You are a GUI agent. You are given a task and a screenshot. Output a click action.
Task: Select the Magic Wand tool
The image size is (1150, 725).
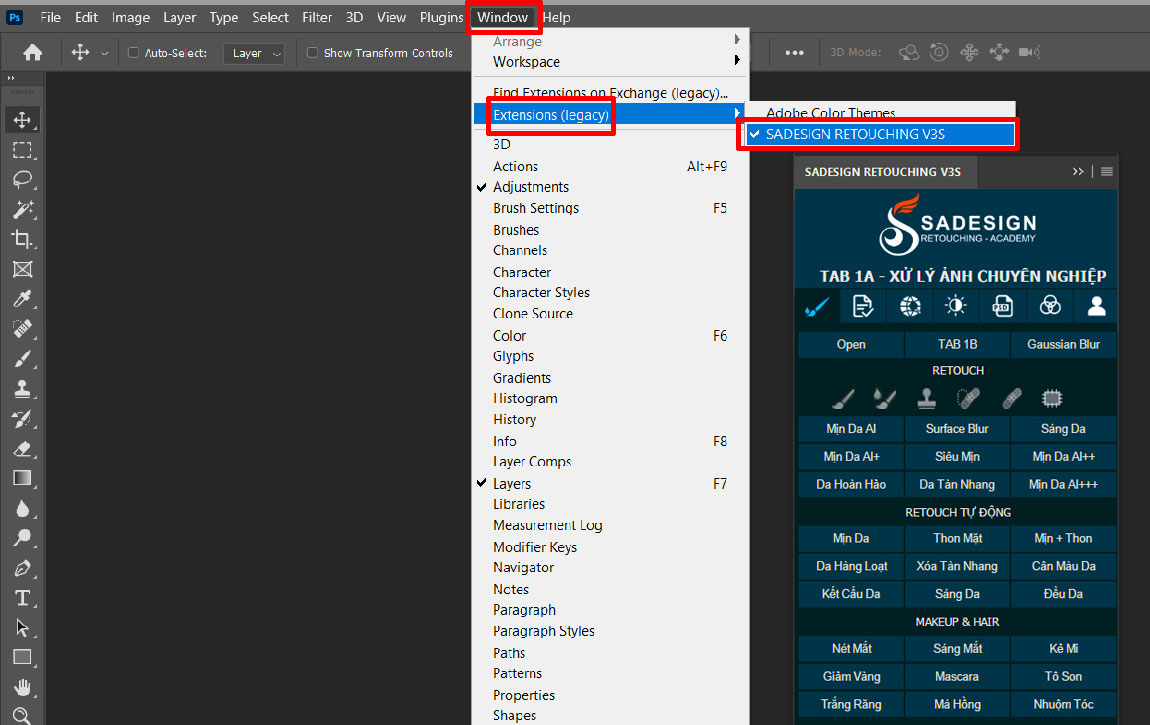(22, 210)
